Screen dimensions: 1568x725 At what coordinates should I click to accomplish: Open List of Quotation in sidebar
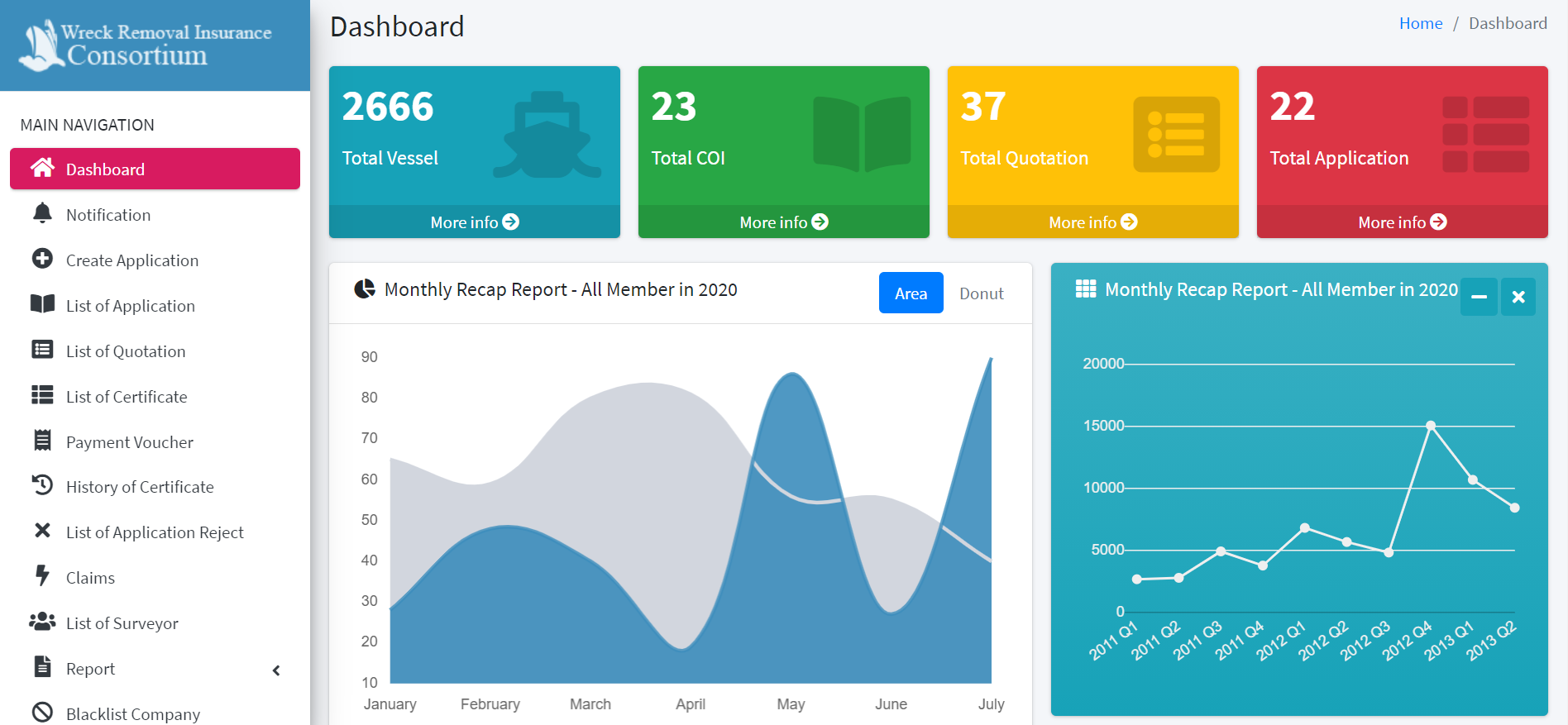[126, 351]
